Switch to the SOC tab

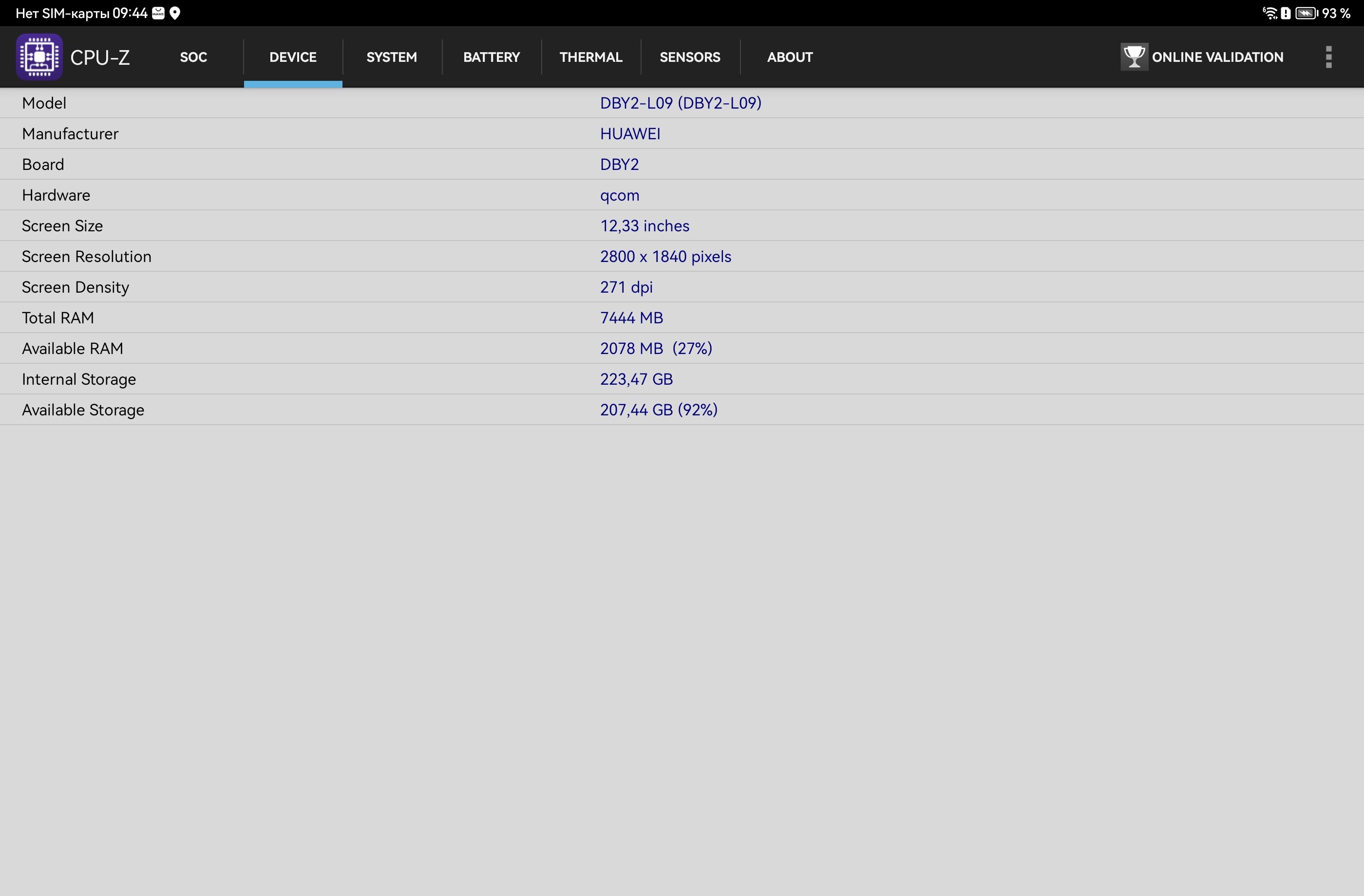pyautogui.click(x=193, y=56)
